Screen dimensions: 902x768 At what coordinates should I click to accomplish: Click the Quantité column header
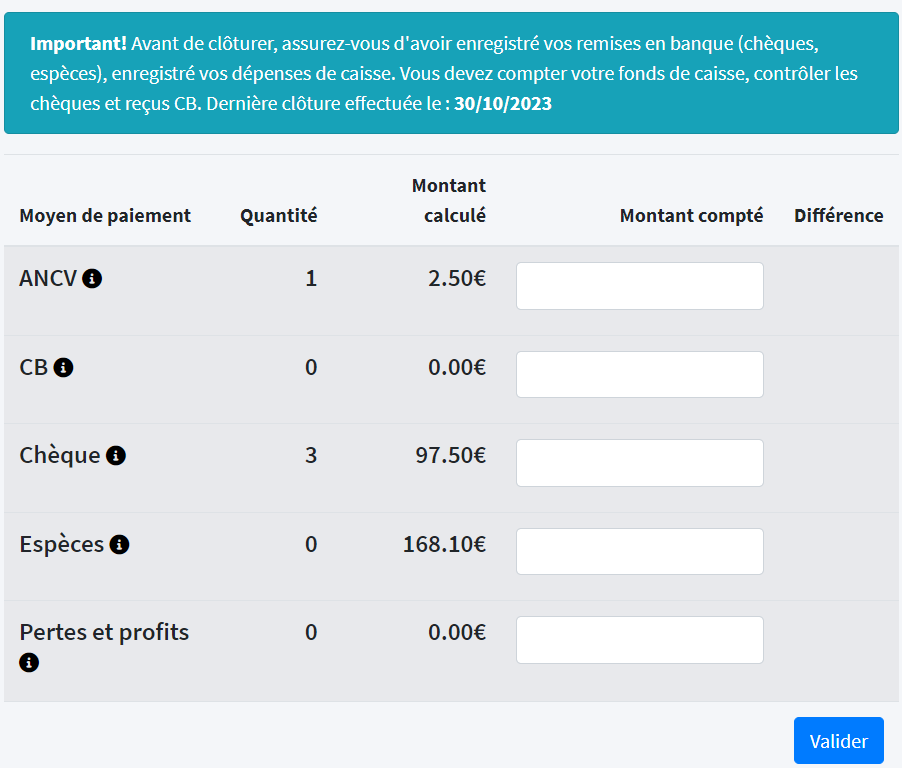(x=278, y=216)
